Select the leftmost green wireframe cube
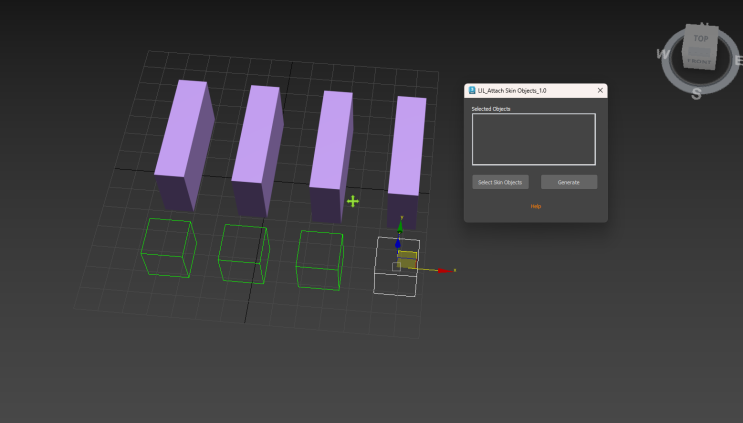Image resolution: width=743 pixels, height=423 pixels. [x=169, y=248]
